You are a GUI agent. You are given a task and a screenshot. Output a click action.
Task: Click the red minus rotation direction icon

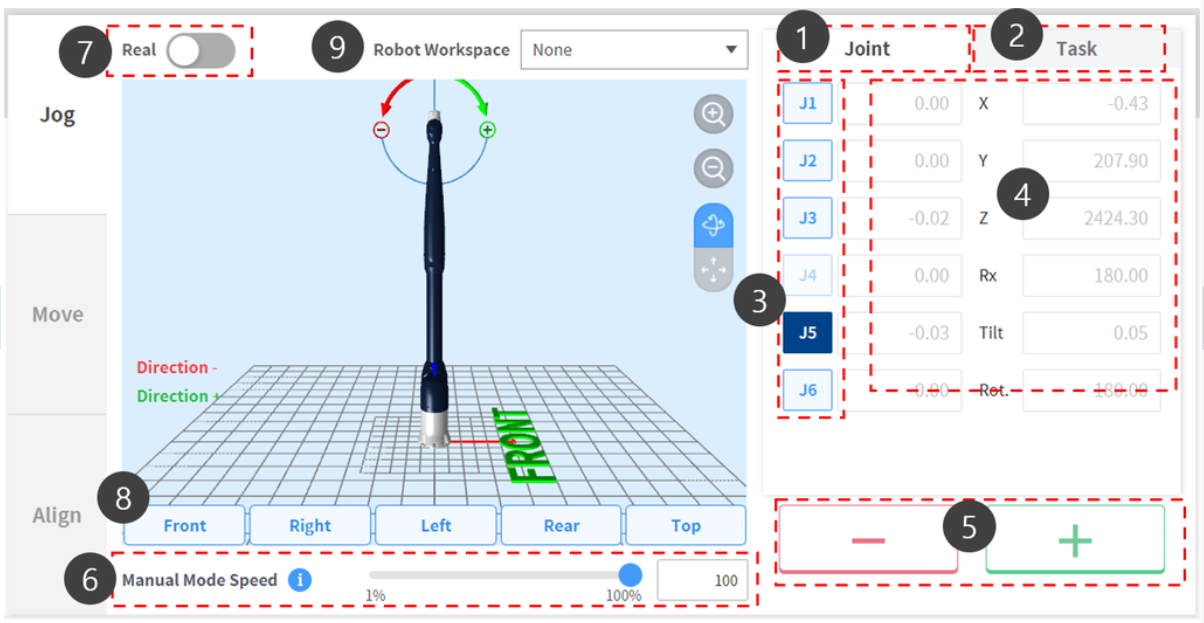click(x=381, y=130)
